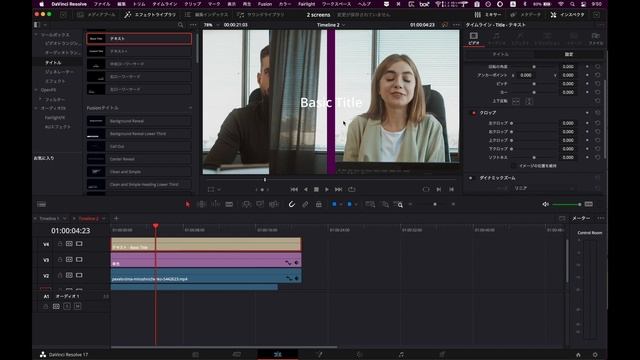Select the highlighted Basic Title テキスト item
Screen dimensions: 640x360
pos(139,38)
